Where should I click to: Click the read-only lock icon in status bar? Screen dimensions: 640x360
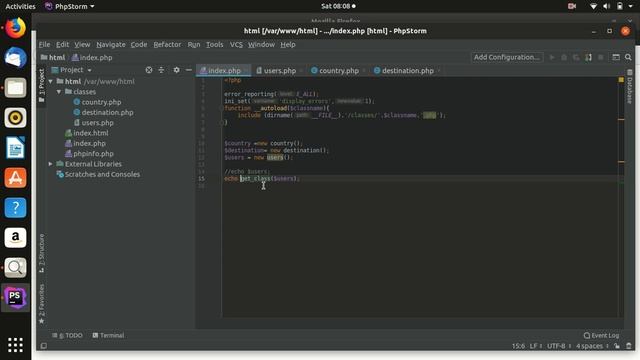point(617,346)
